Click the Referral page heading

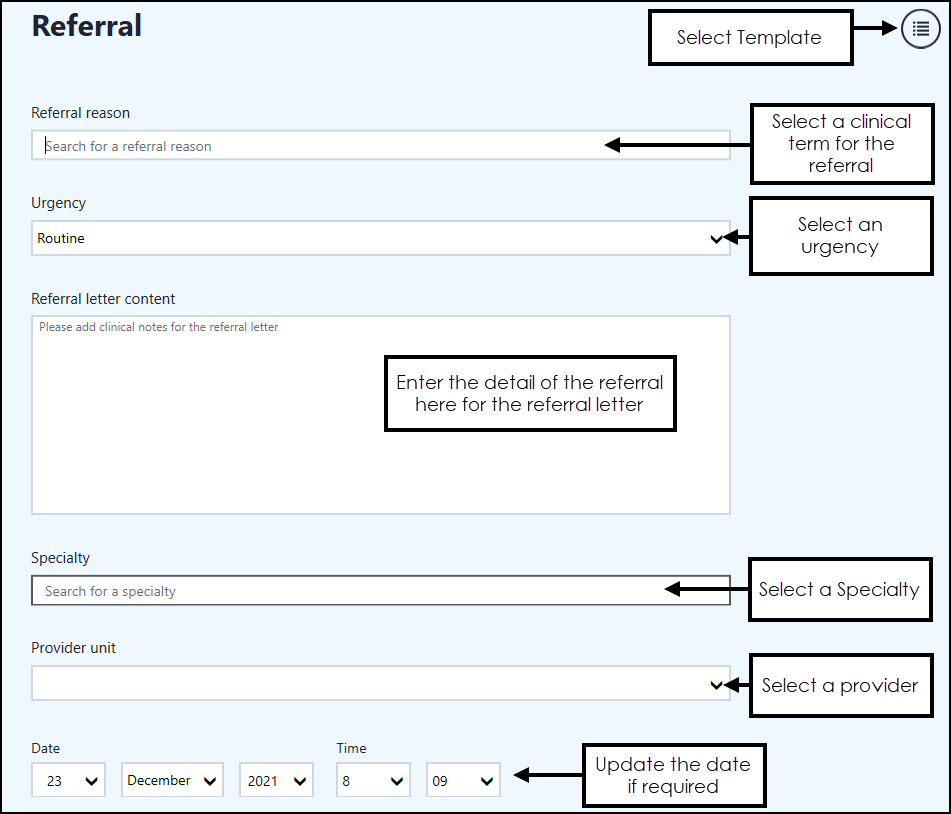tap(87, 26)
